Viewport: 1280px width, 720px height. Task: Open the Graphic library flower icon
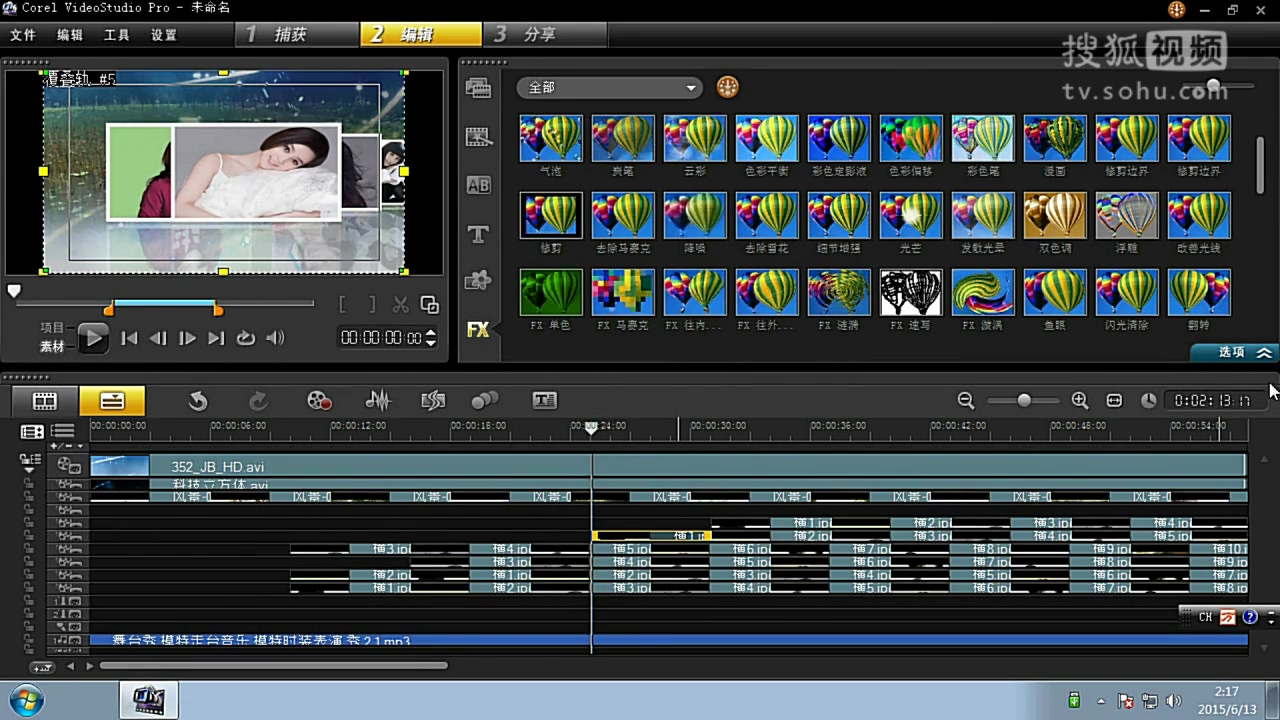point(478,281)
